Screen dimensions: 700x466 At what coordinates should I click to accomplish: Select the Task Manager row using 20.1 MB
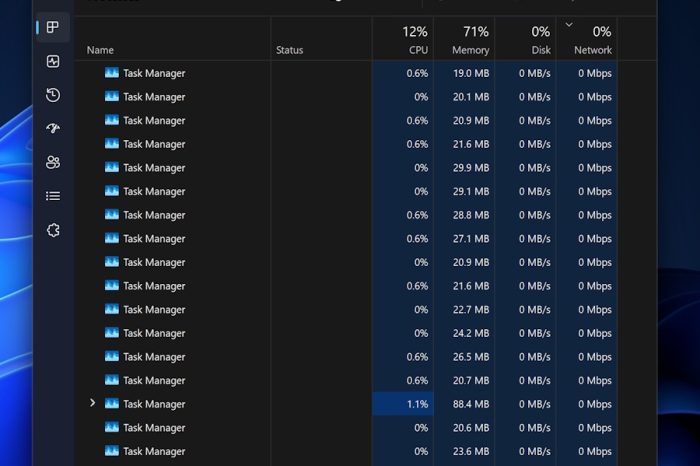[154, 97]
